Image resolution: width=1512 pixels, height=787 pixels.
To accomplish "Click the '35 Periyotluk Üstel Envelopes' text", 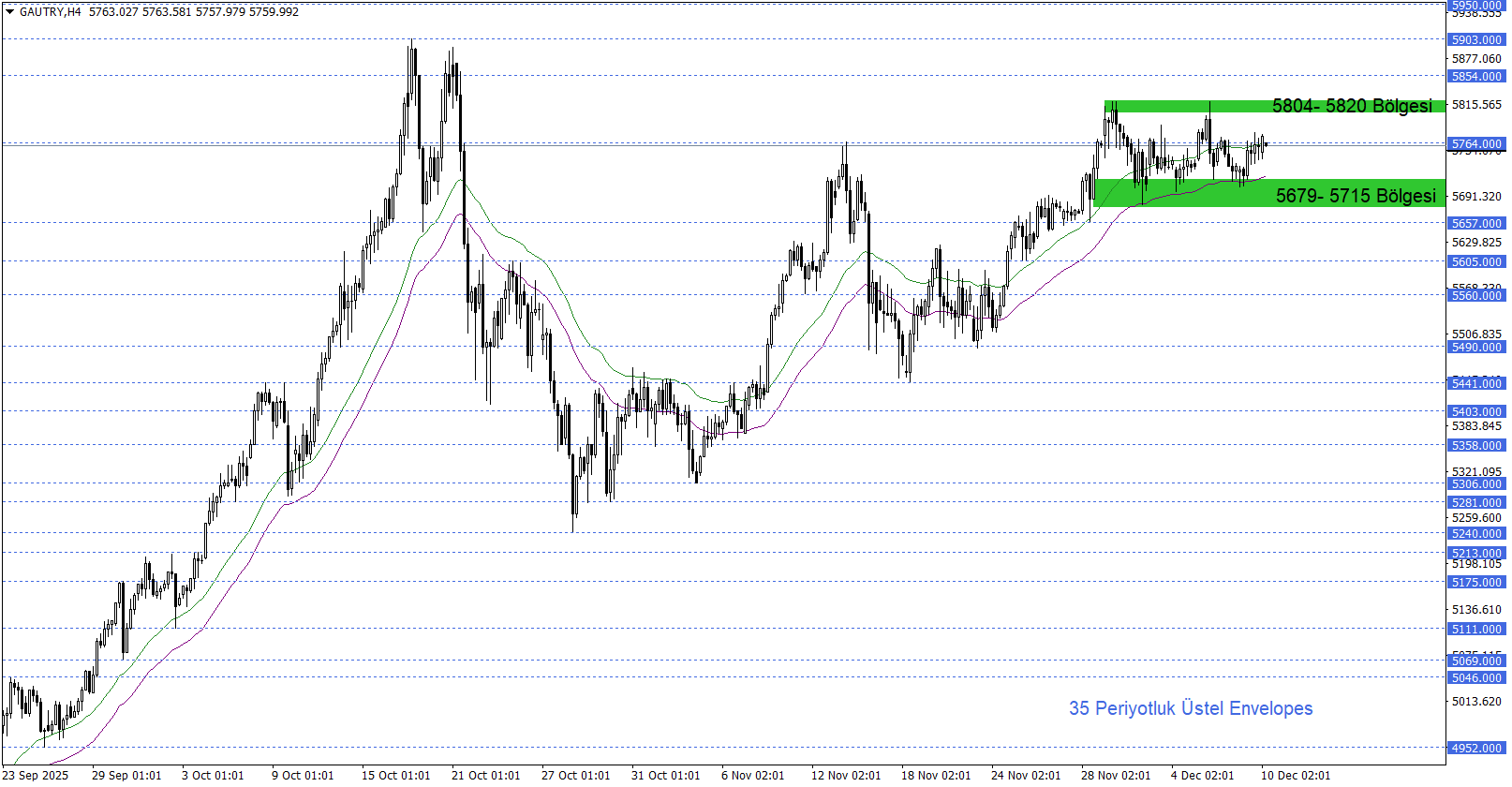I will pos(1191,708).
